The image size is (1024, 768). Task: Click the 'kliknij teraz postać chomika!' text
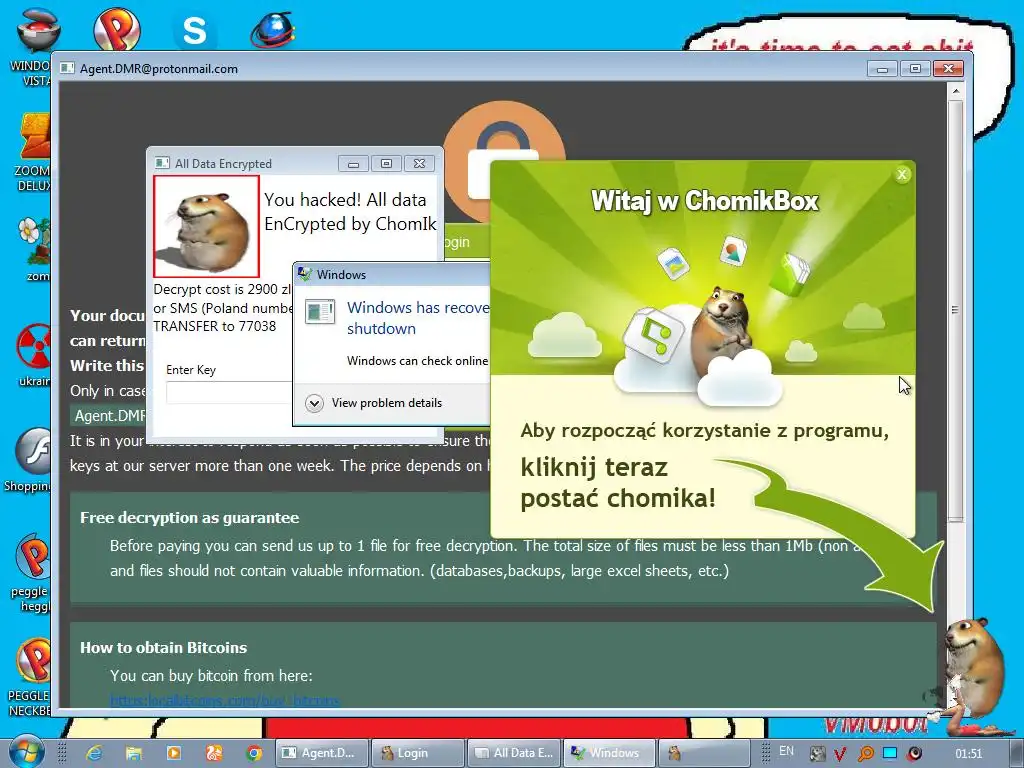(618, 483)
